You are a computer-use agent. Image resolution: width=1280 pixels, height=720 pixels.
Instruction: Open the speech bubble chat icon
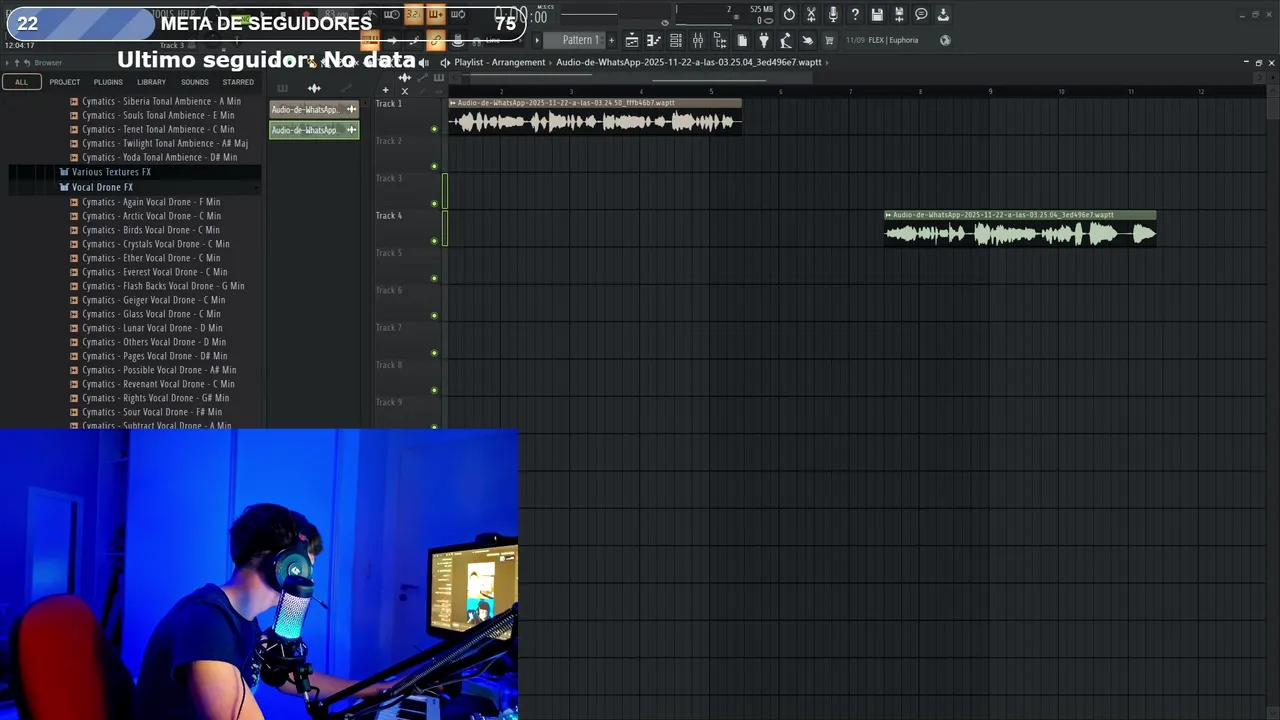pos(921,14)
